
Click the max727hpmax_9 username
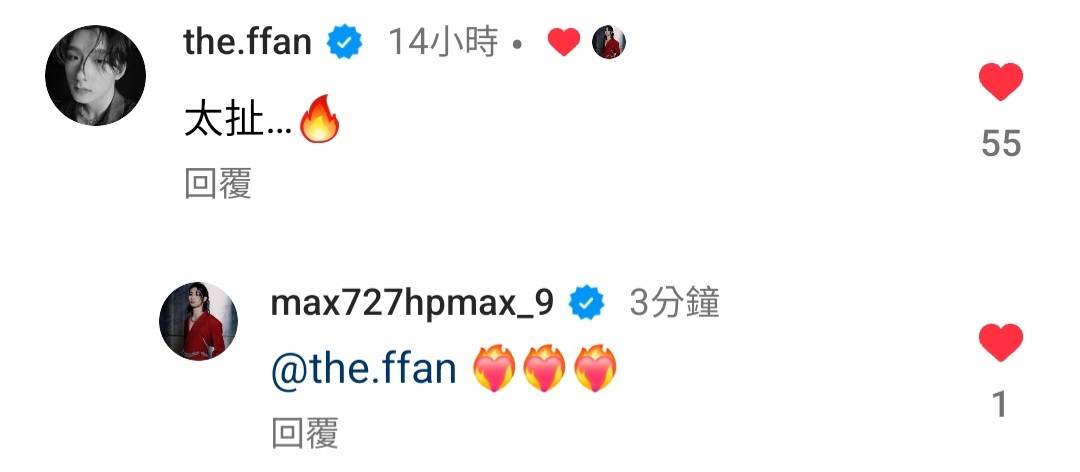click(x=412, y=303)
